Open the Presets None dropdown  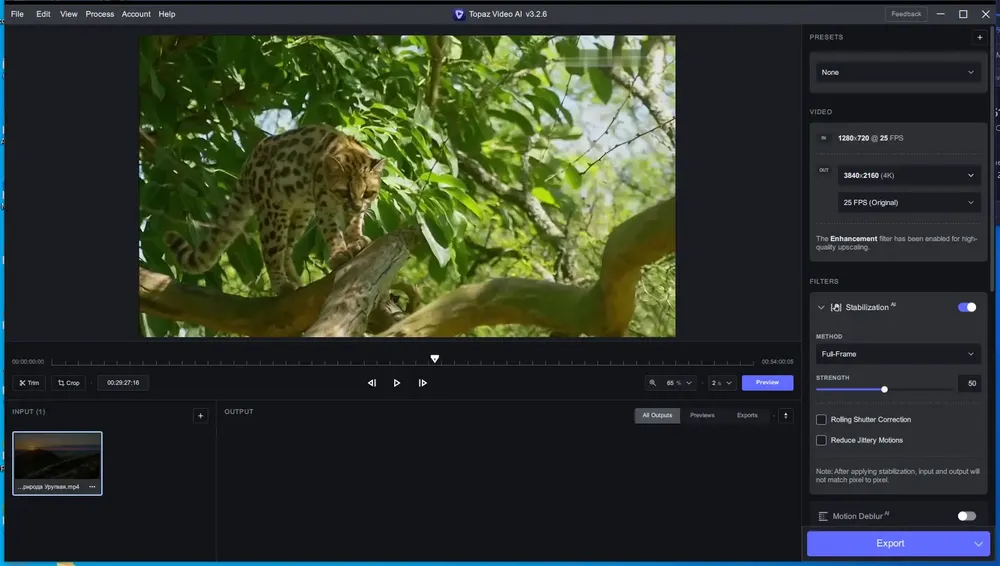coord(898,73)
